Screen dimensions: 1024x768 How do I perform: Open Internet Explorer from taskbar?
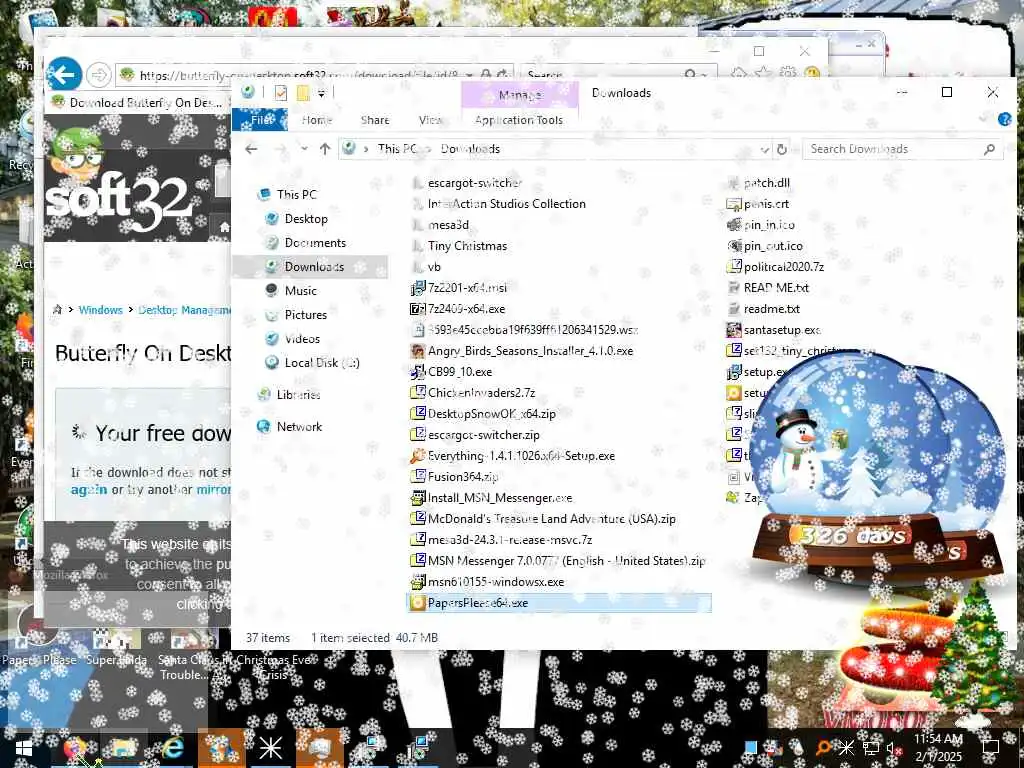[173, 748]
